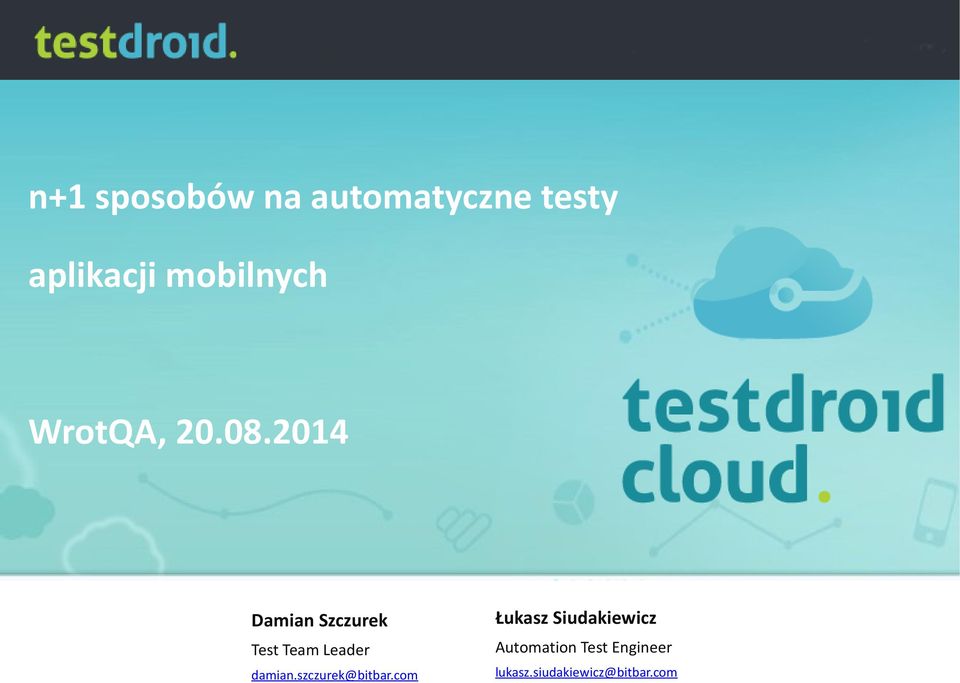Select the name Łukasz Siudakiewicz
Viewport: 960px width, 683px height.
576,618
